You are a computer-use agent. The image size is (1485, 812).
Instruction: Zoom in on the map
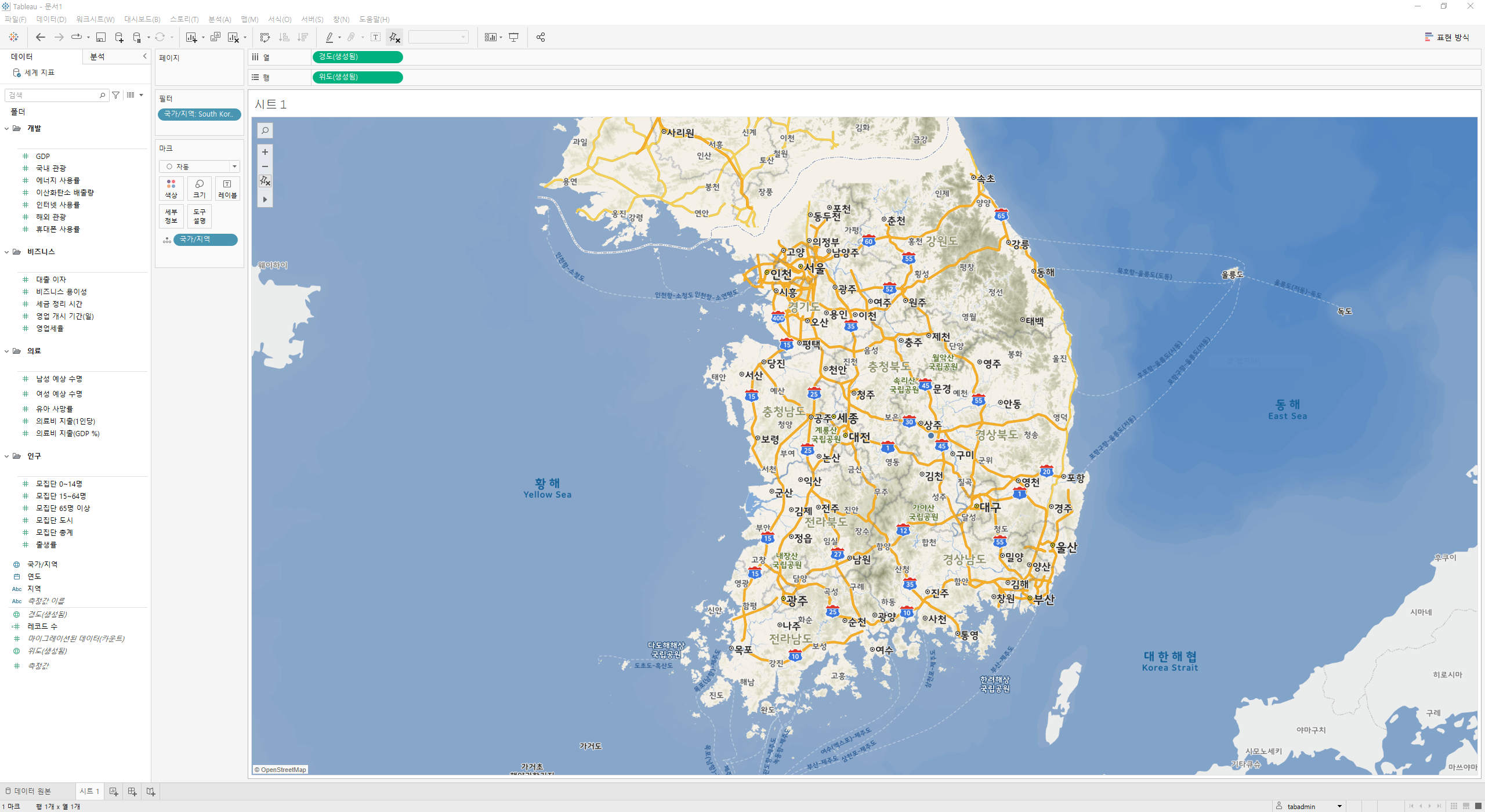click(265, 152)
